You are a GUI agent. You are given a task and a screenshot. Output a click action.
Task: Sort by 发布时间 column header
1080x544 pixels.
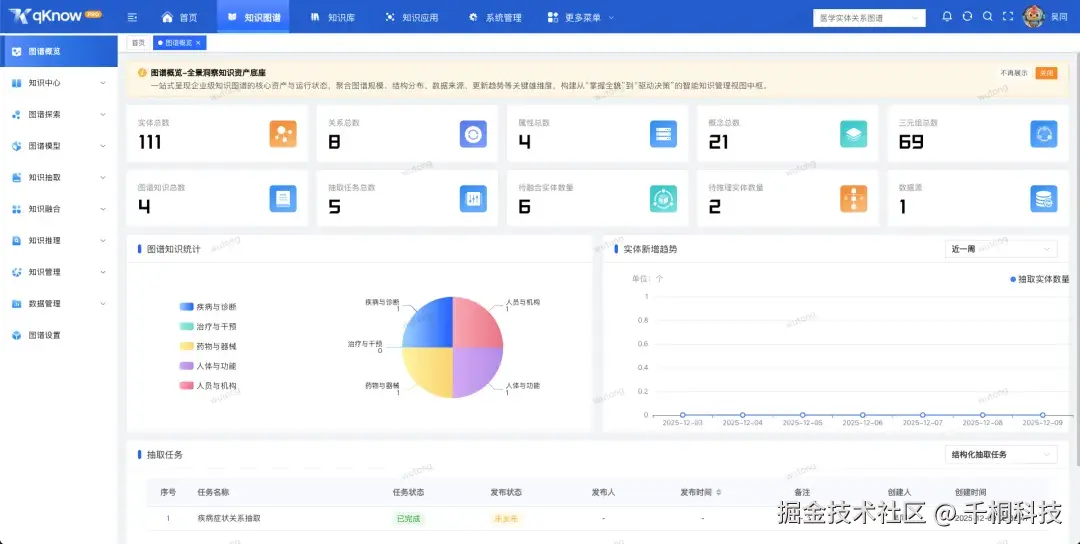[700, 492]
